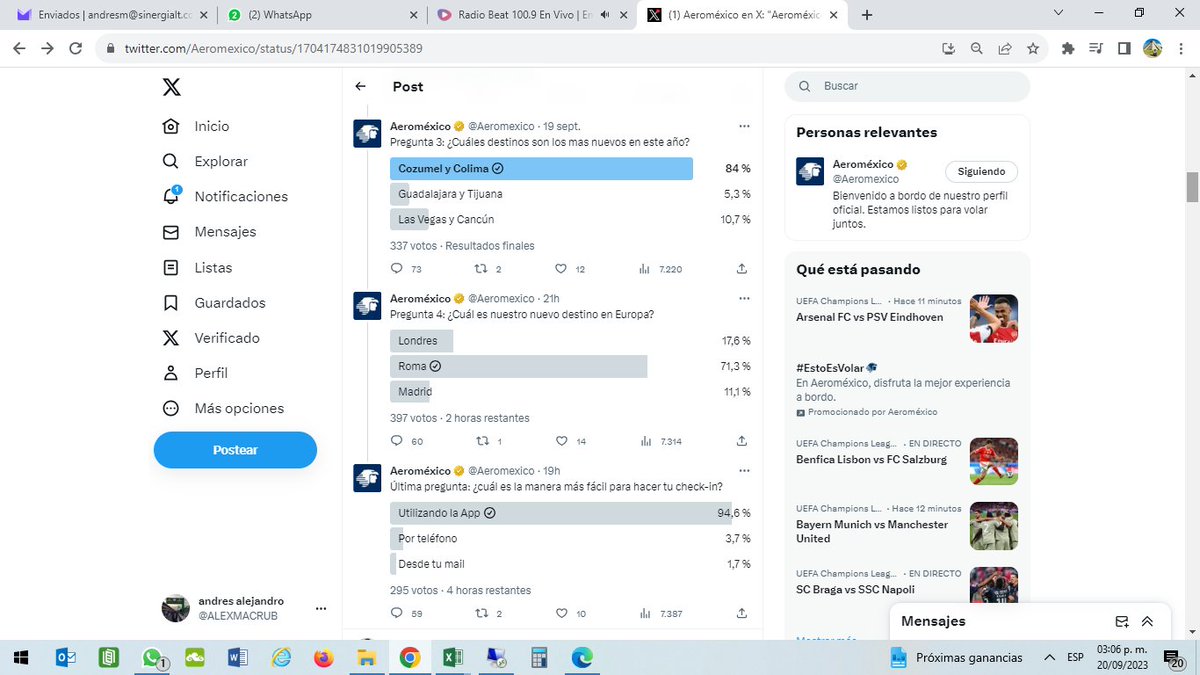Click the Siguiendo button for Aeroméxico

pos(981,171)
